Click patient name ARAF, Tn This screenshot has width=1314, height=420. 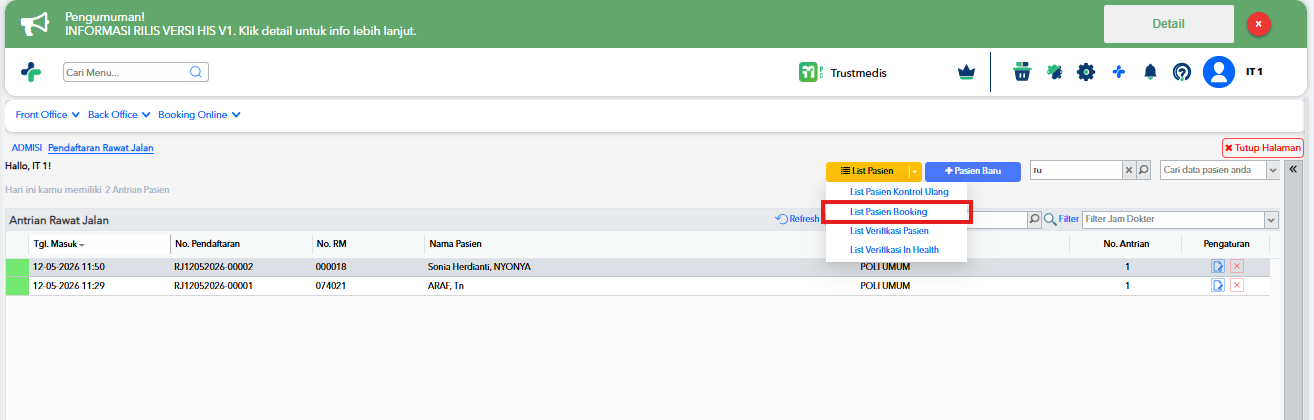(x=446, y=286)
